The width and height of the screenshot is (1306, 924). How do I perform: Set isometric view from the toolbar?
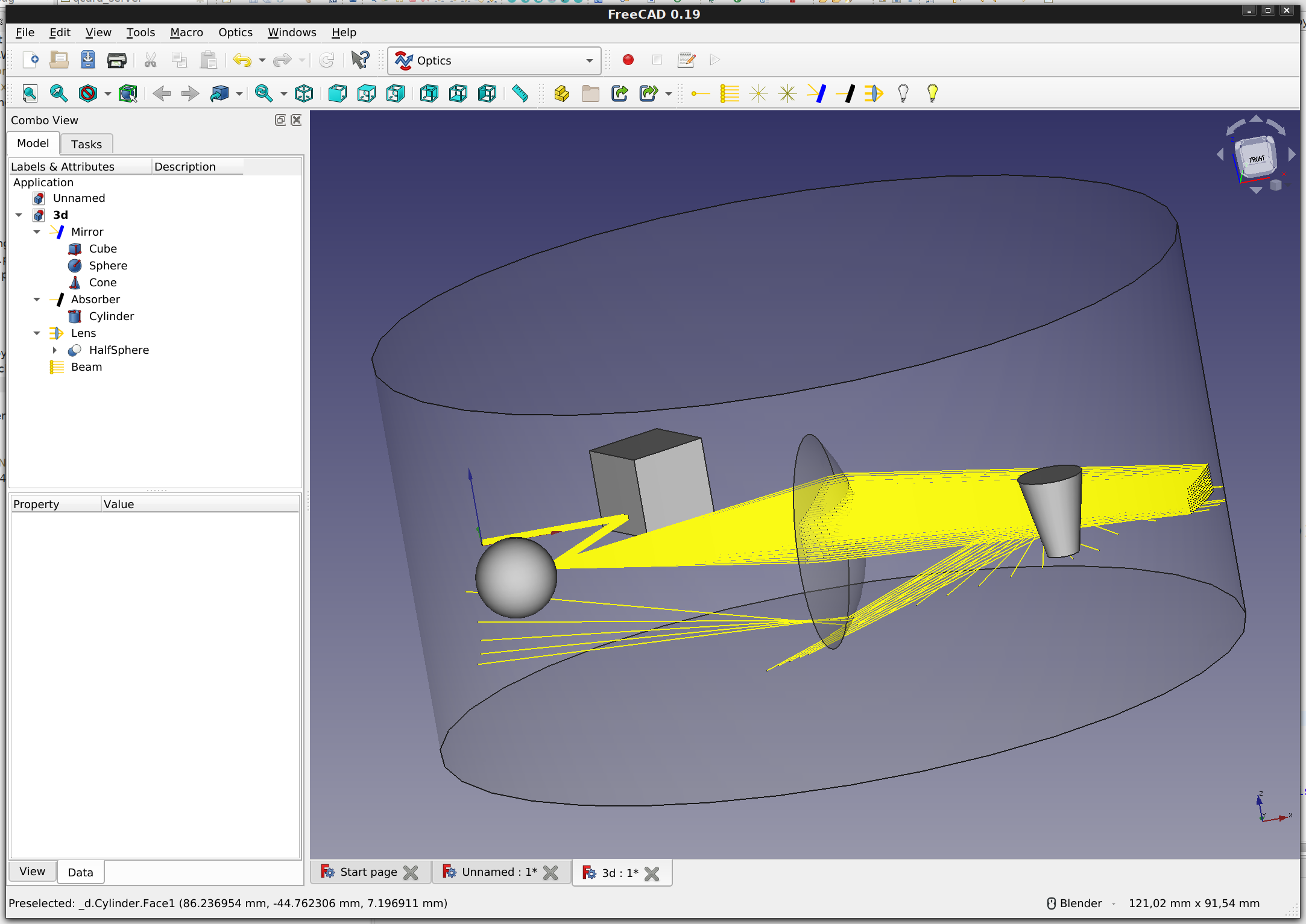304,93
